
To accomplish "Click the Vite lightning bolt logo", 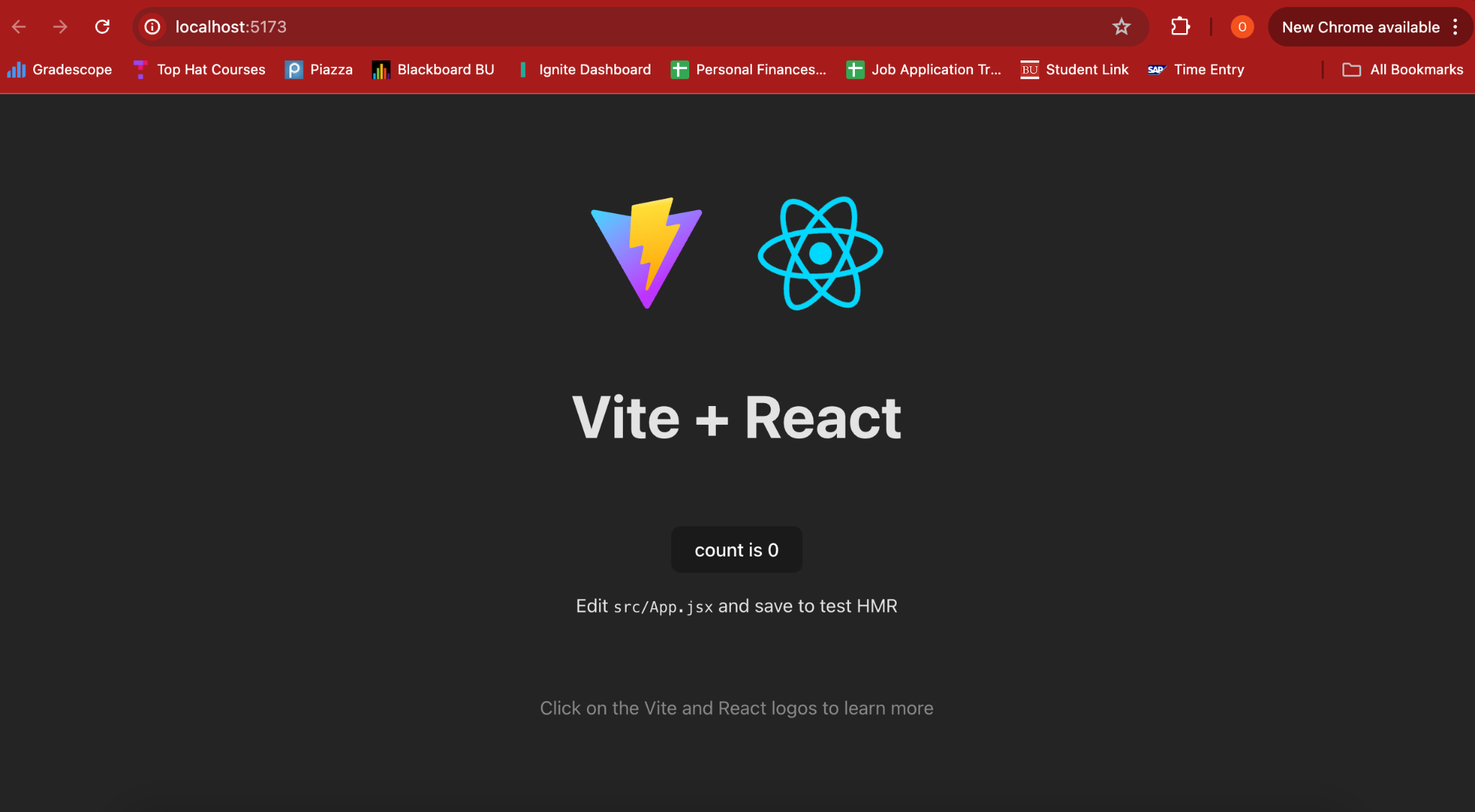I will click(645, 252).
